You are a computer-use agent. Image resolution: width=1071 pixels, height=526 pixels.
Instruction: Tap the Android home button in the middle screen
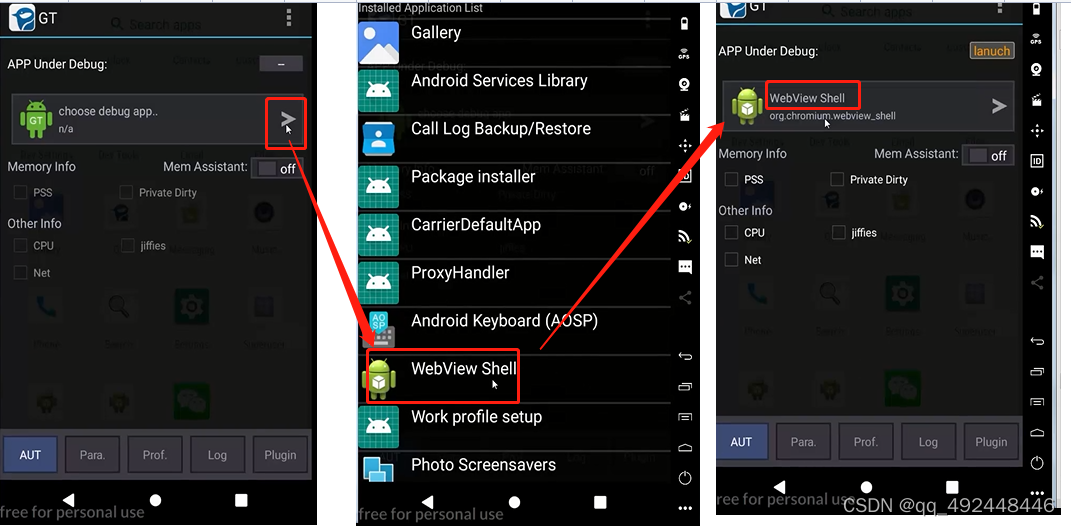[514, 502]
